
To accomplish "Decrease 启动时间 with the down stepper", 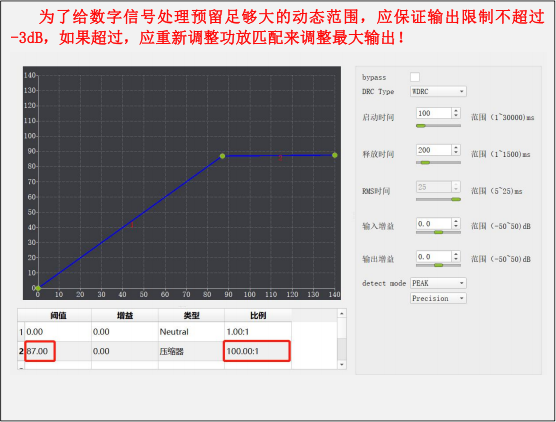I will 456,116.
